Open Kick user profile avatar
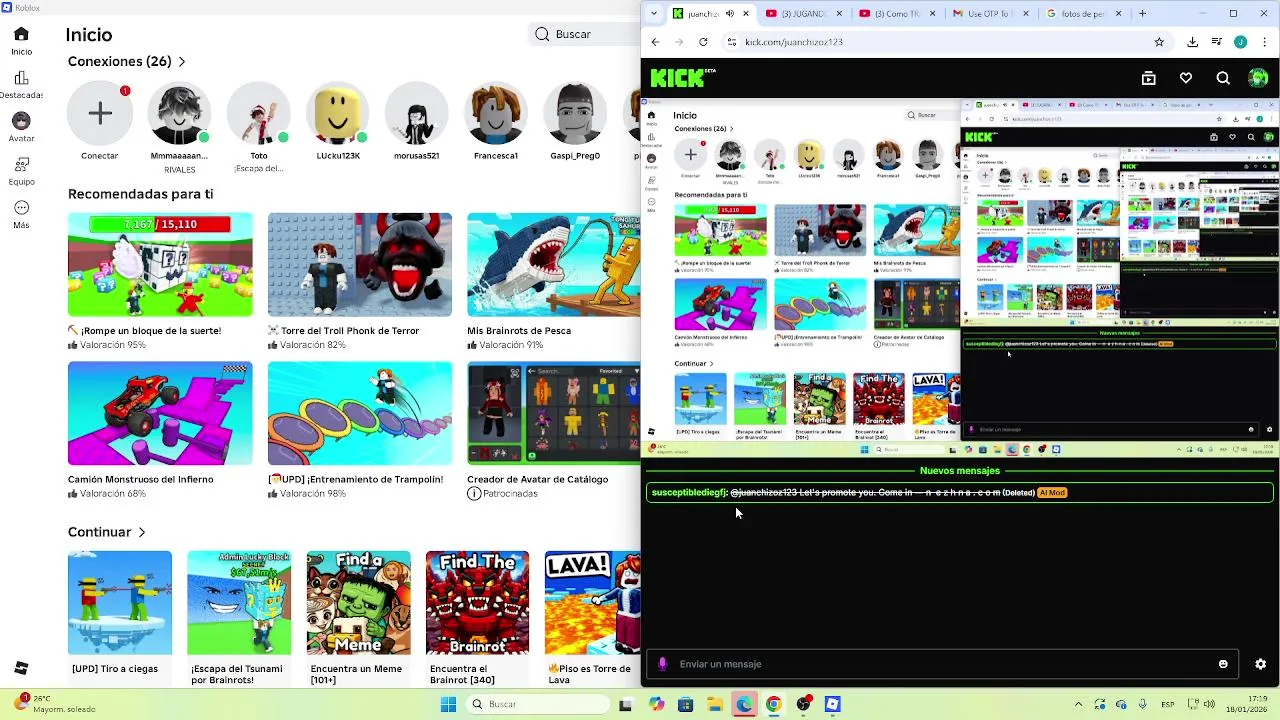Image resolution: width=1280 pixels, height=720 pixels. click(x=1258, y=78)
